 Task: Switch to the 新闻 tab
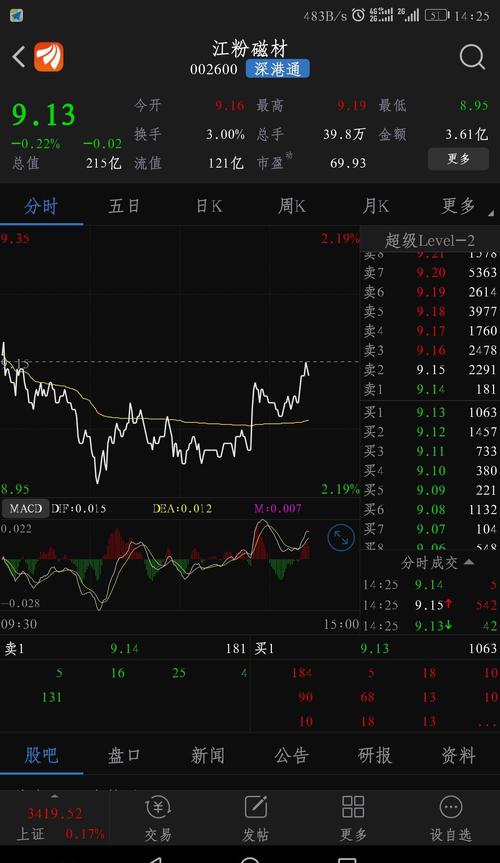coord(208,756)
